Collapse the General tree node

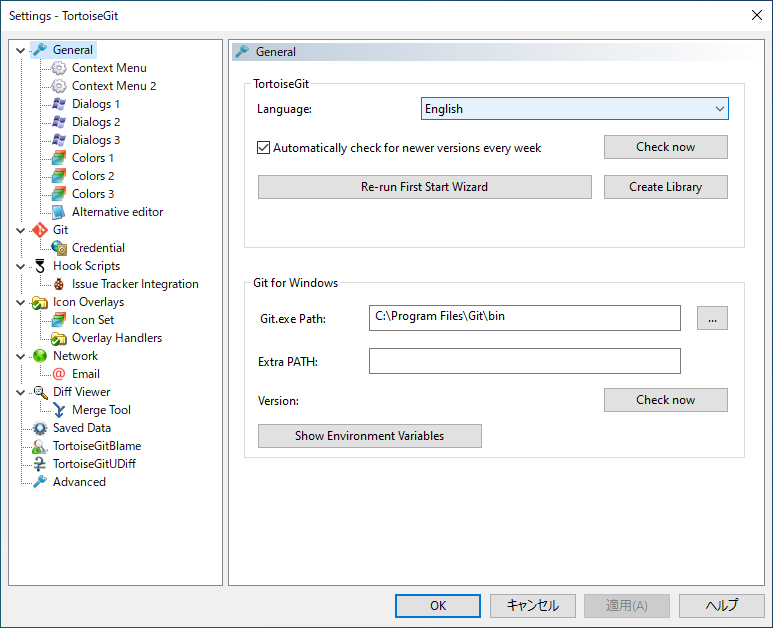(x=21, y=50)
